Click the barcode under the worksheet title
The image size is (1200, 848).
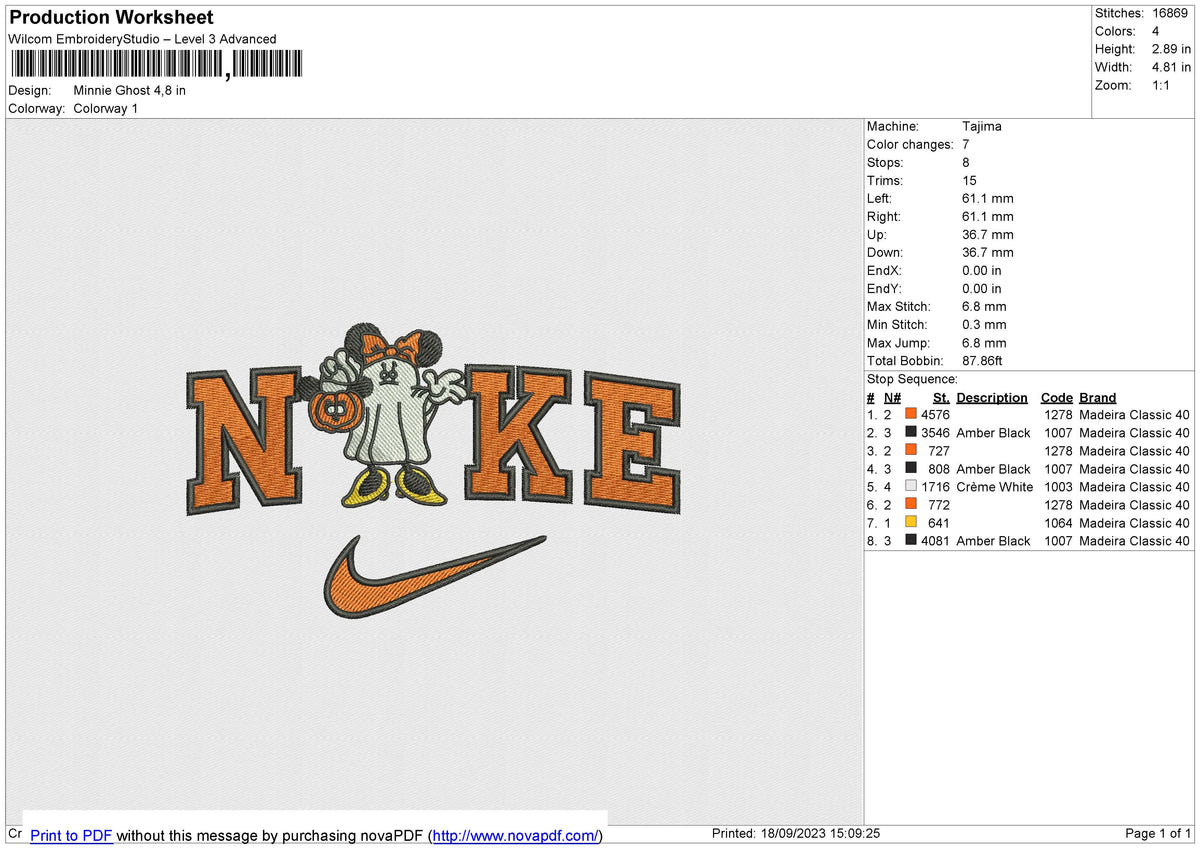click(156, 65)
